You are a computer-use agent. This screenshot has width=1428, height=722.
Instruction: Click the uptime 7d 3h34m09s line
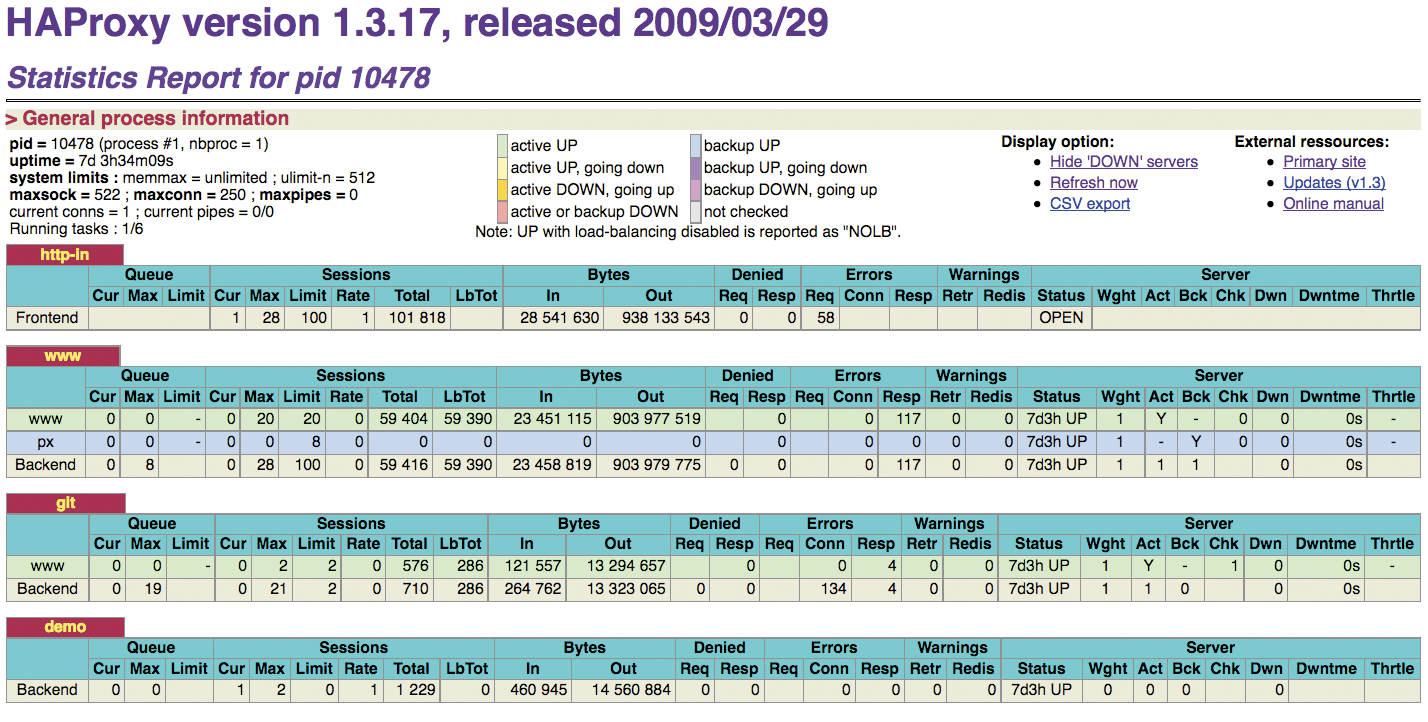click(91, 161)
